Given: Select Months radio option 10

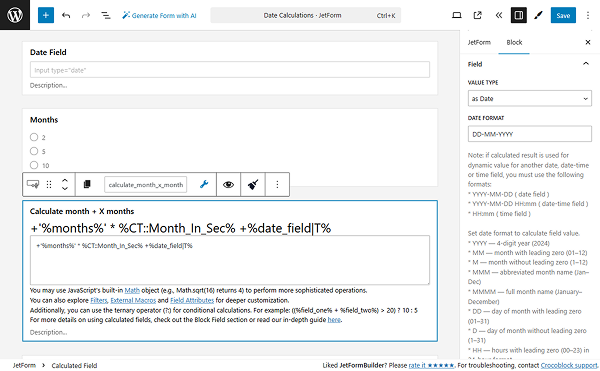Looking at the screenshot, I should coord(34,165).
